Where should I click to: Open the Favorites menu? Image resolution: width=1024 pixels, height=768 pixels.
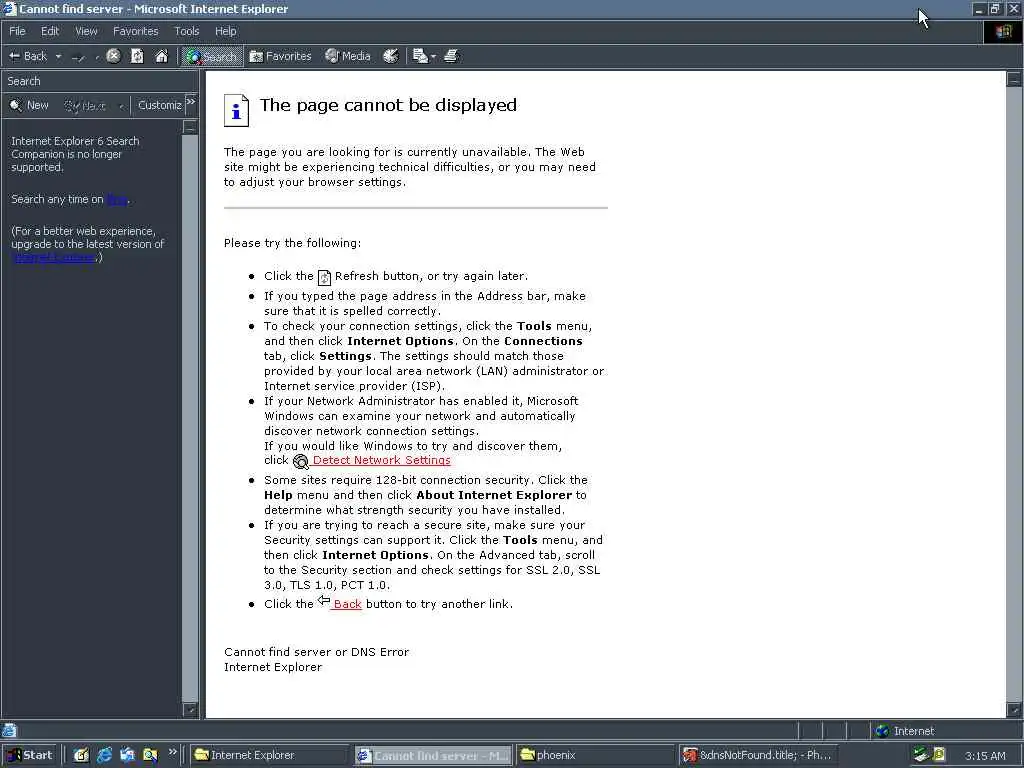tap(135, 31)
